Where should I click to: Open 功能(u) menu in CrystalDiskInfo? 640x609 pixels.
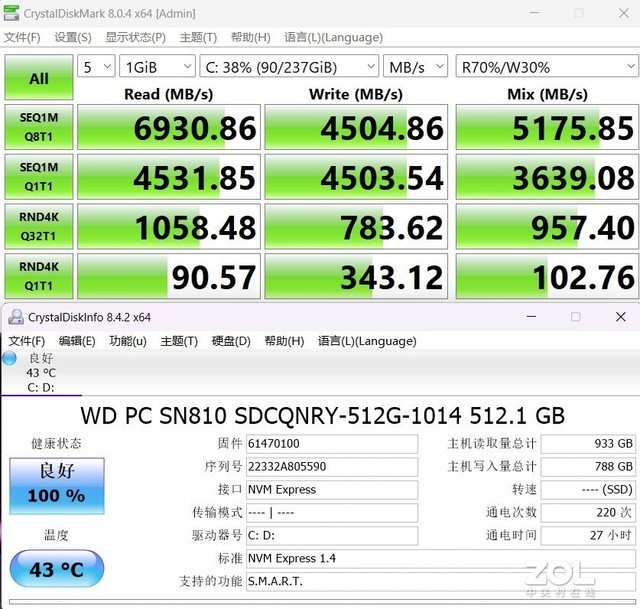coord(128,341)
